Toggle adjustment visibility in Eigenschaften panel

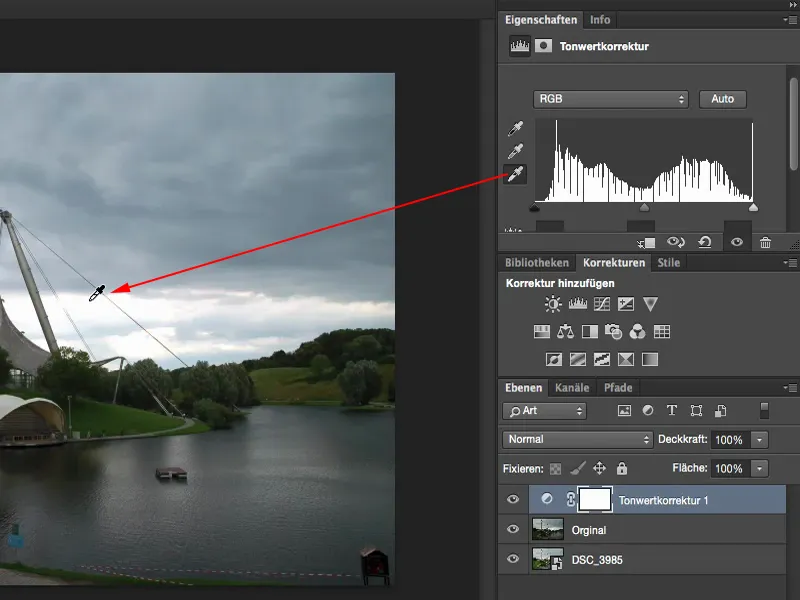(x=737, y=242)
